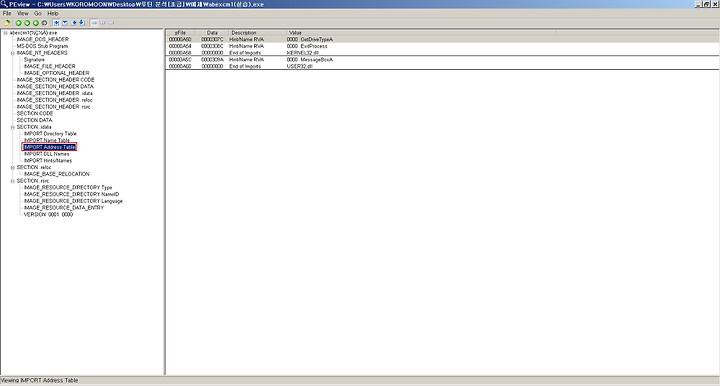This screenshot has width=720, height=386.
Task: Select IMAGE_DOS_HEADER in the tree
Action: pos(43,39)
